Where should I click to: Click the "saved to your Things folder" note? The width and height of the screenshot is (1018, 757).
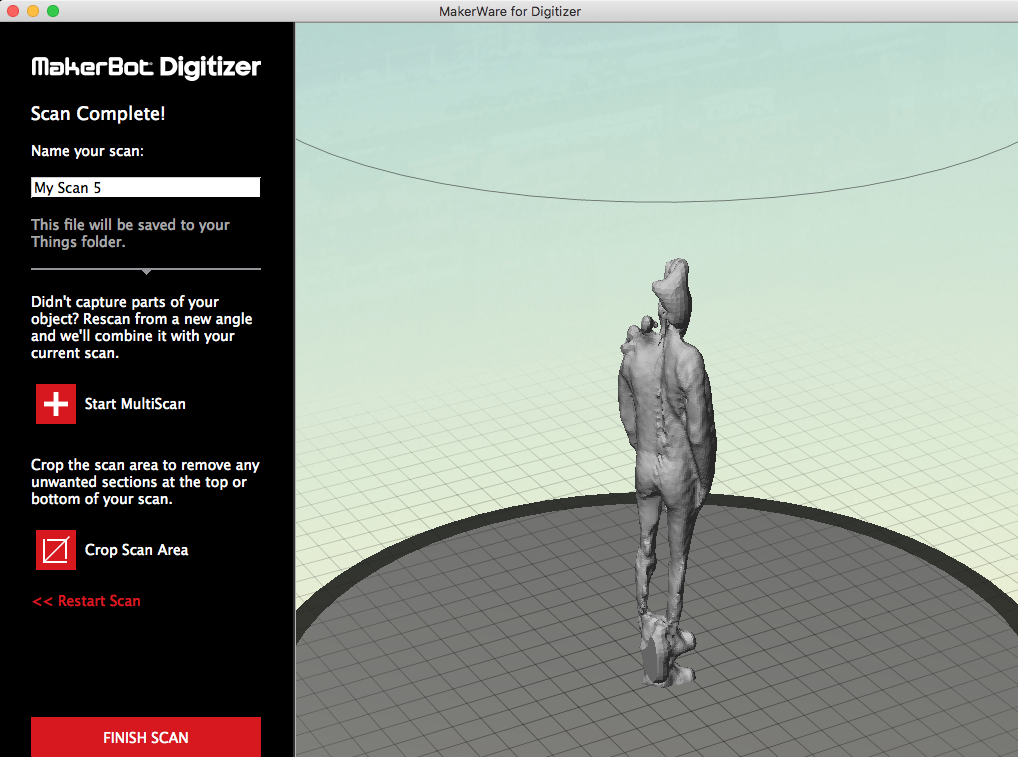click(x=130, y=233)
